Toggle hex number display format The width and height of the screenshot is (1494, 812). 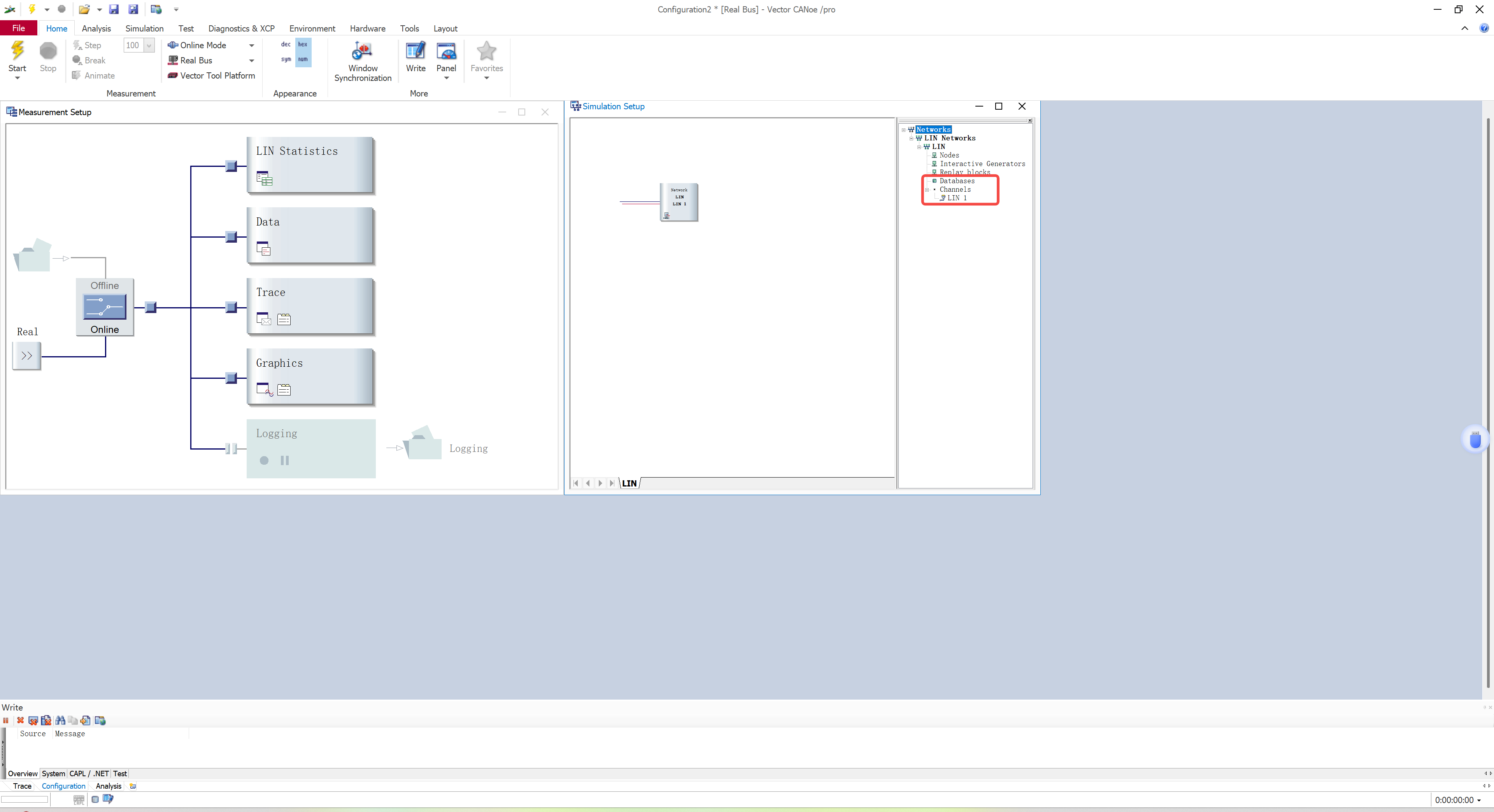[x=303, y=45]
